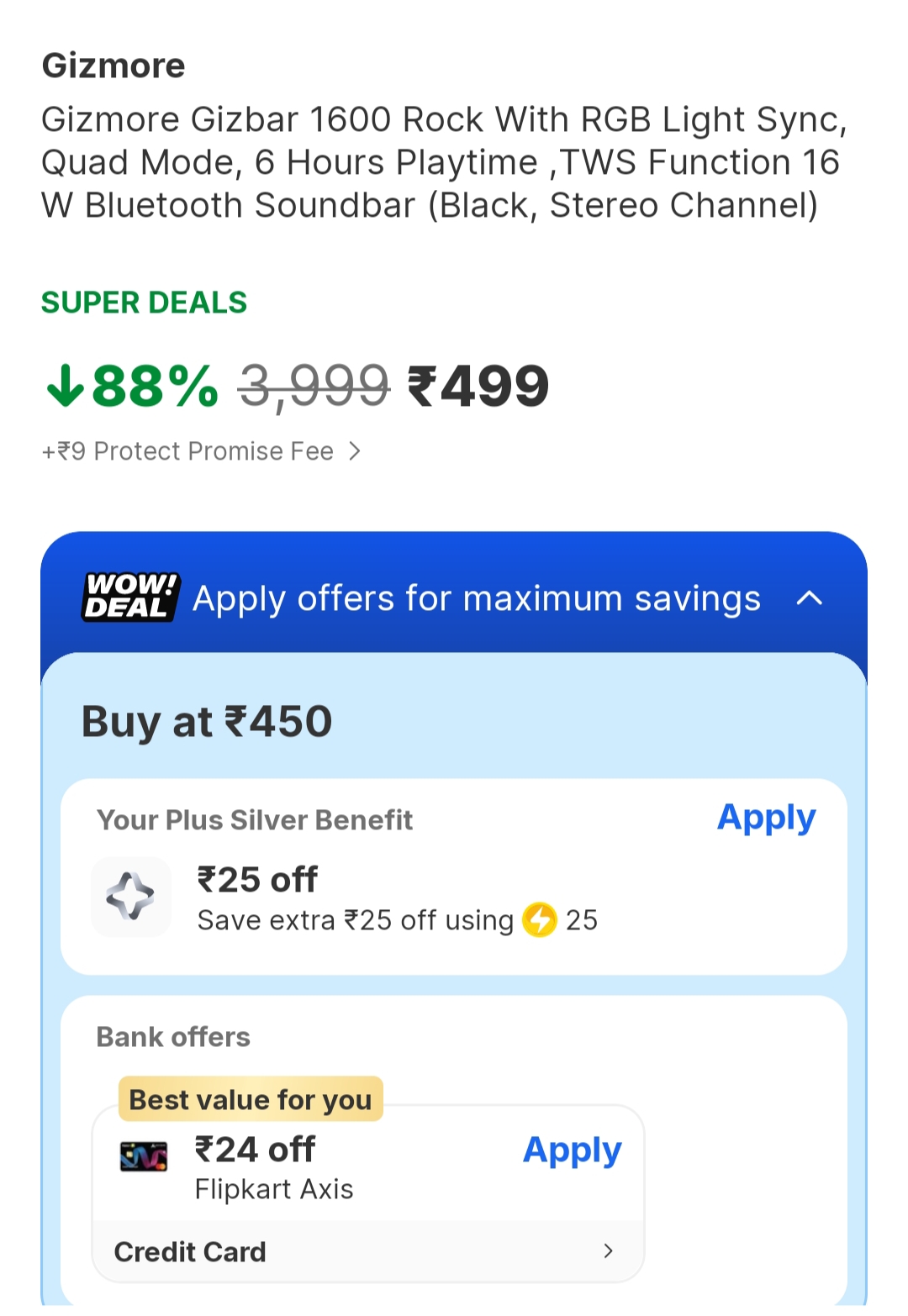The height and width of the screenshot is (1316, 908).
Task: Open the Gizmore brand link
Action: [113, 66]
